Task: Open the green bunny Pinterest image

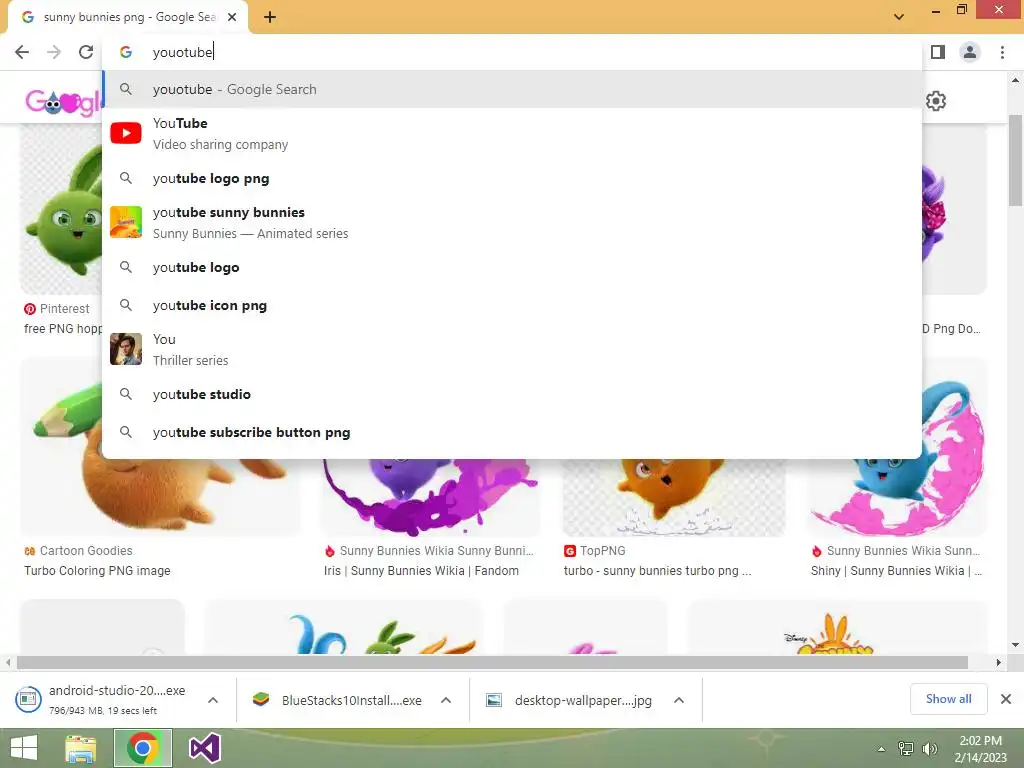Action: [61, 209]
